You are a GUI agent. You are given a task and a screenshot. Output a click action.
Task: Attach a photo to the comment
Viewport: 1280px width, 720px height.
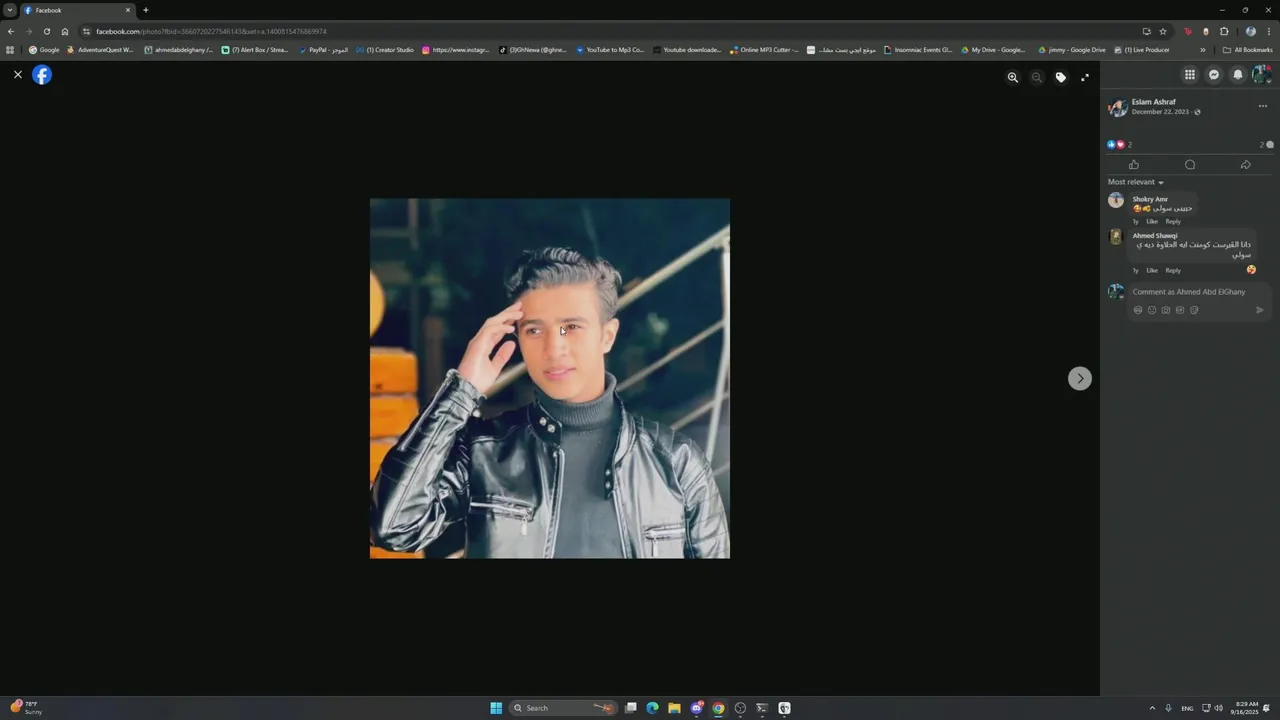click(x=1166, y=310)
